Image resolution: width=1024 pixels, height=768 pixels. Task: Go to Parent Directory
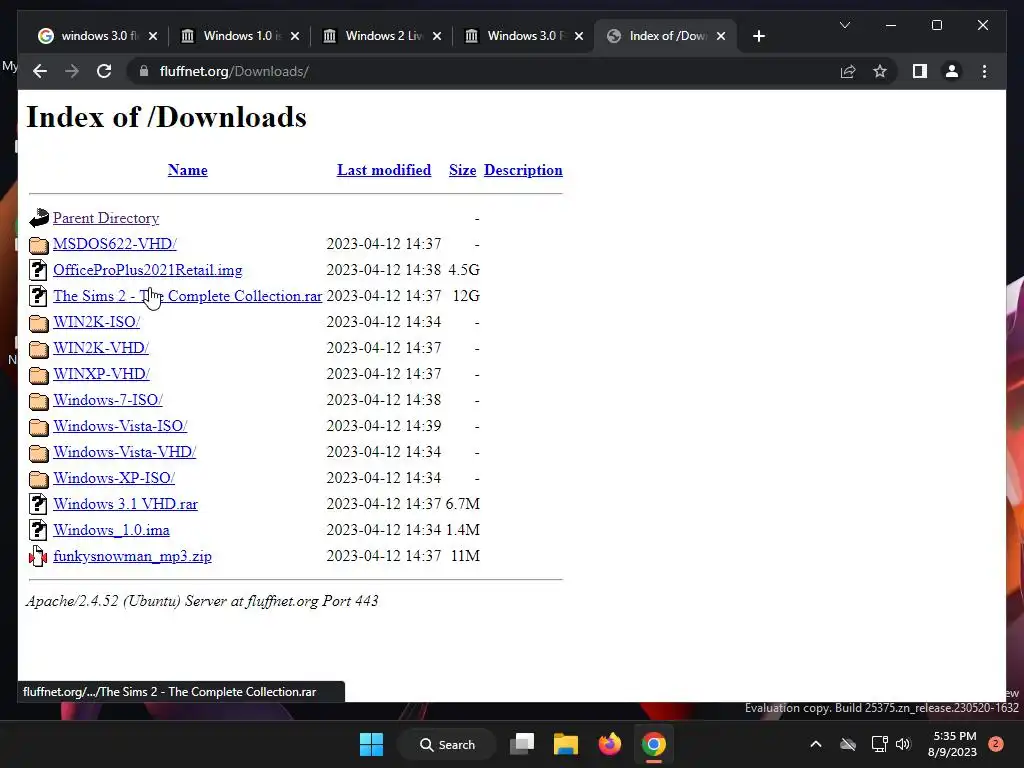pos(106,218)
